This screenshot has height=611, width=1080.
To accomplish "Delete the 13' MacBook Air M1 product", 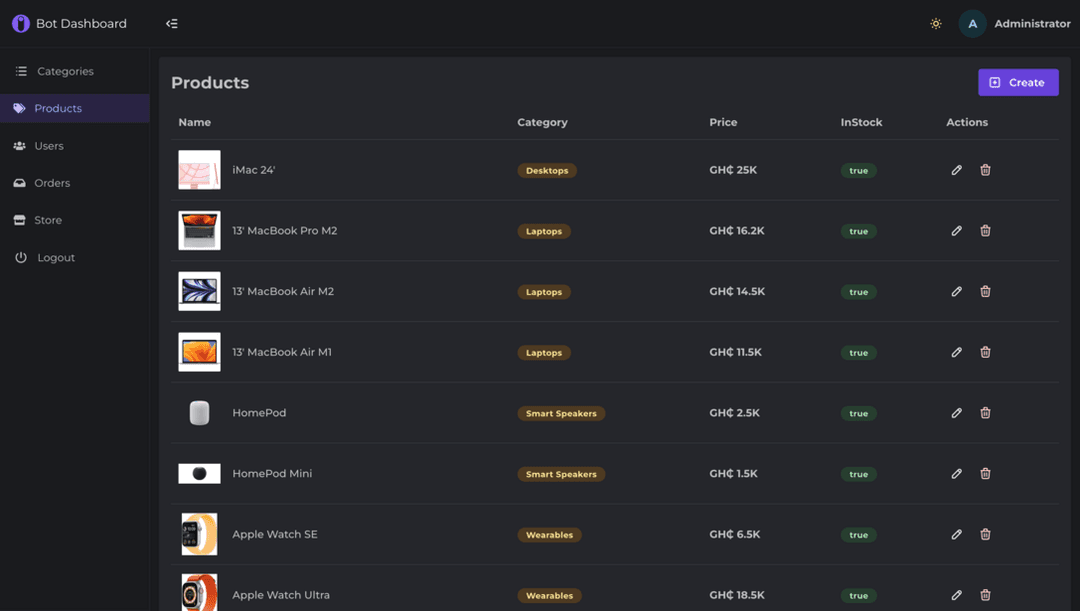I will [986, 352].
